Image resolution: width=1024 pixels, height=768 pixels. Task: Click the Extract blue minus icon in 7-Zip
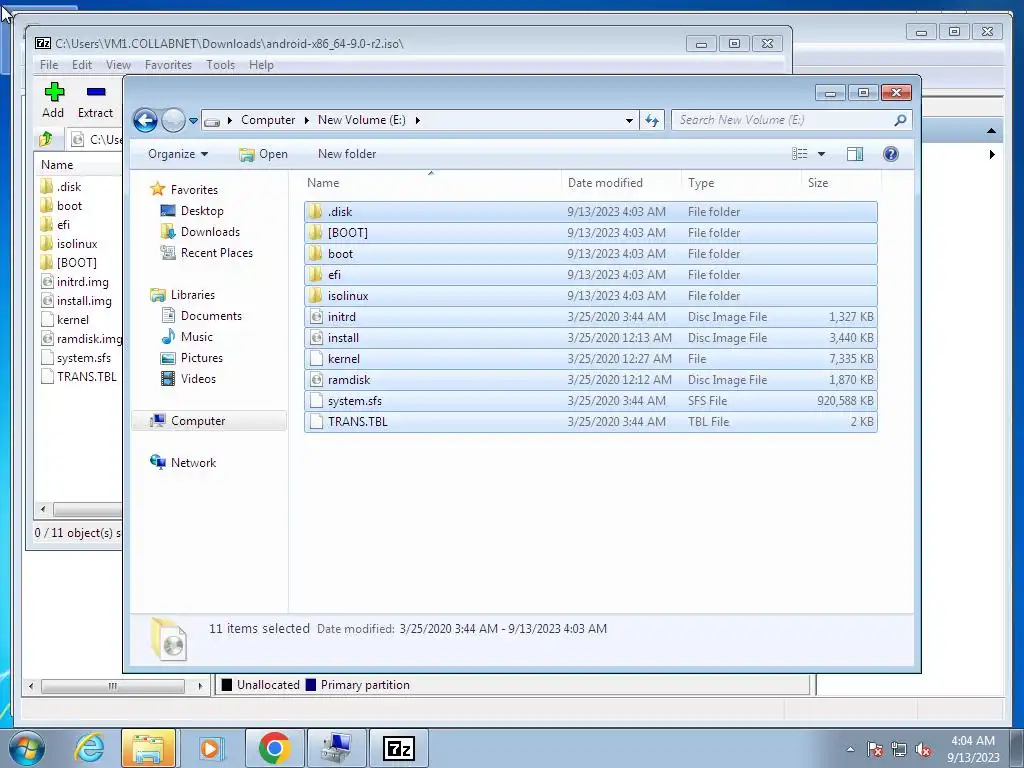(x=95, y=92)
